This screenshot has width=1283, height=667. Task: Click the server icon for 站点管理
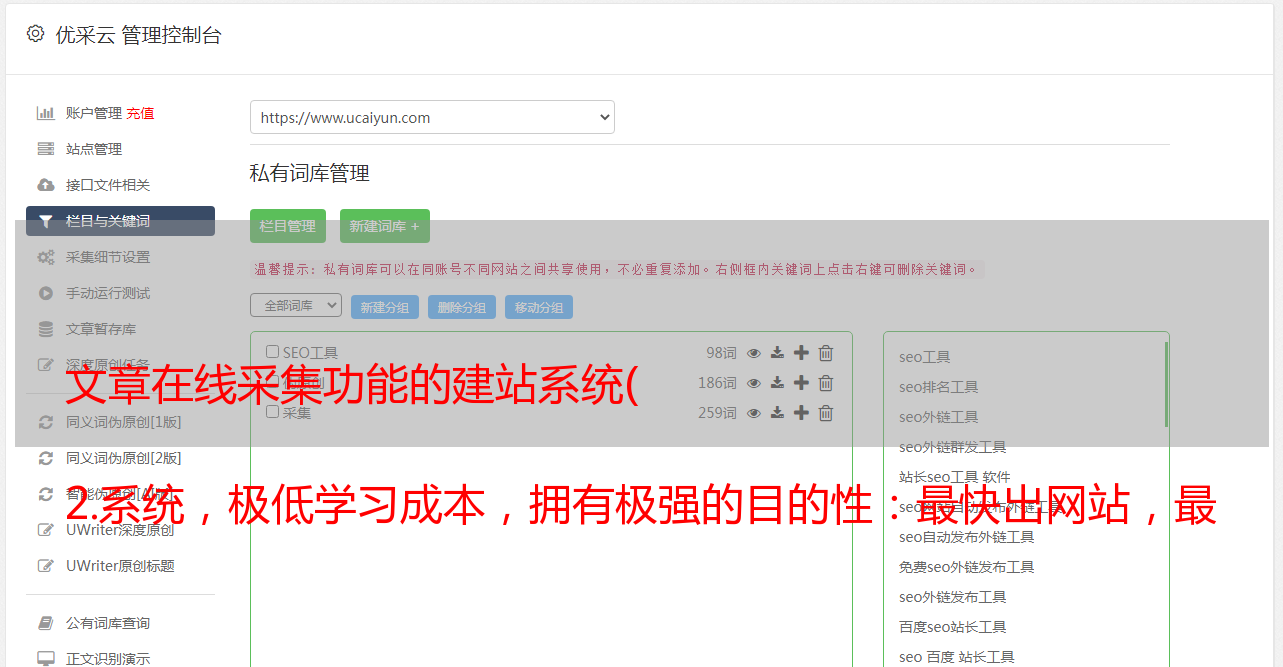[46, 149]
